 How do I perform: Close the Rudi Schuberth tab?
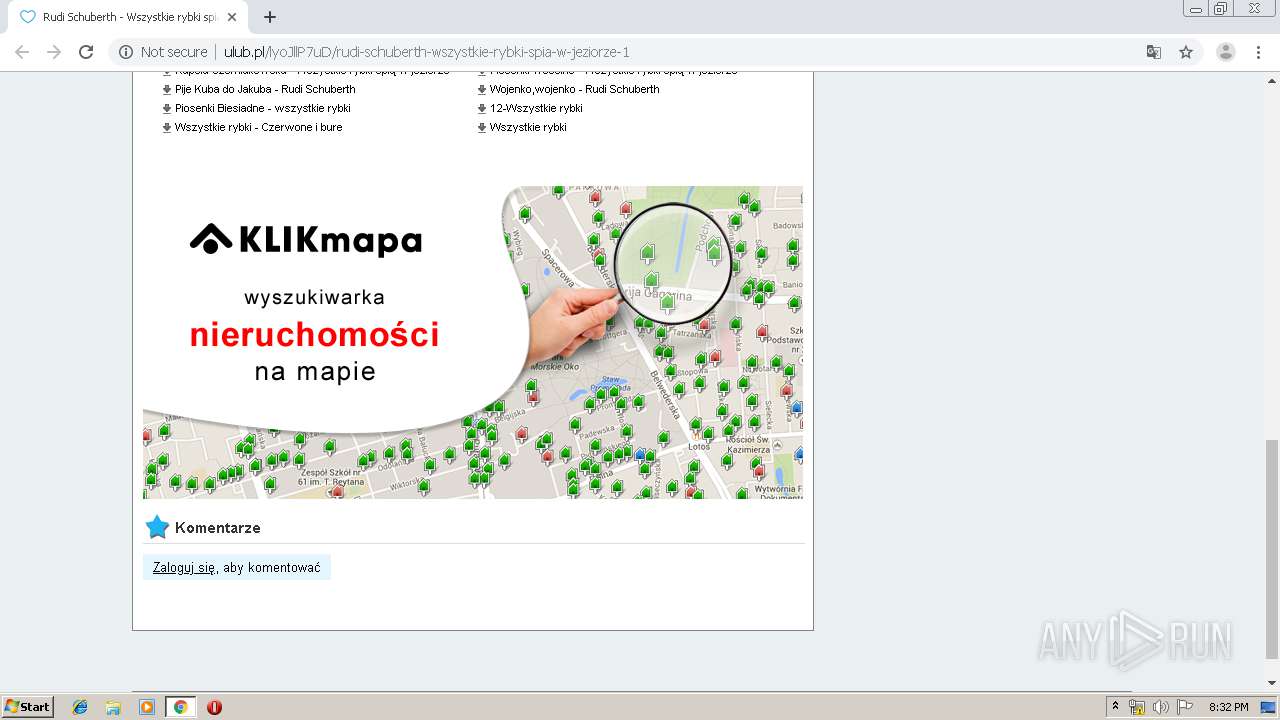[233, 17]
